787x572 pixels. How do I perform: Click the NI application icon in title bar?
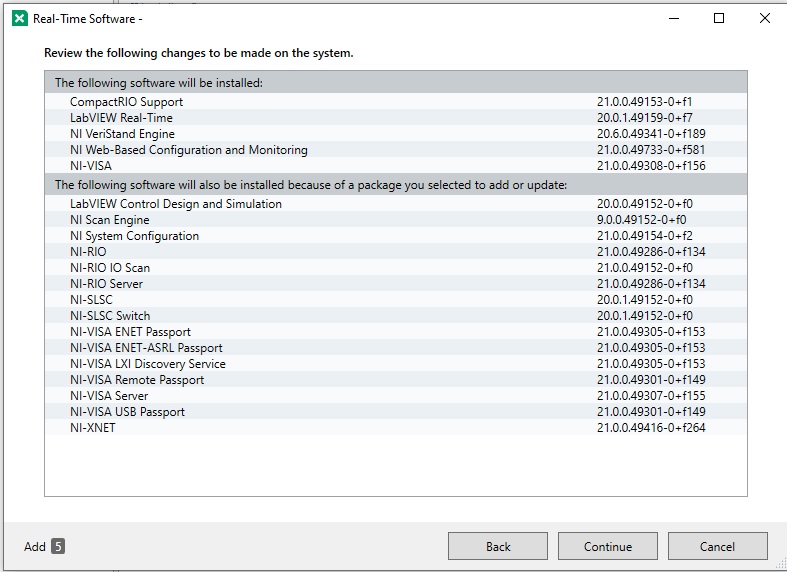[20, 18]
